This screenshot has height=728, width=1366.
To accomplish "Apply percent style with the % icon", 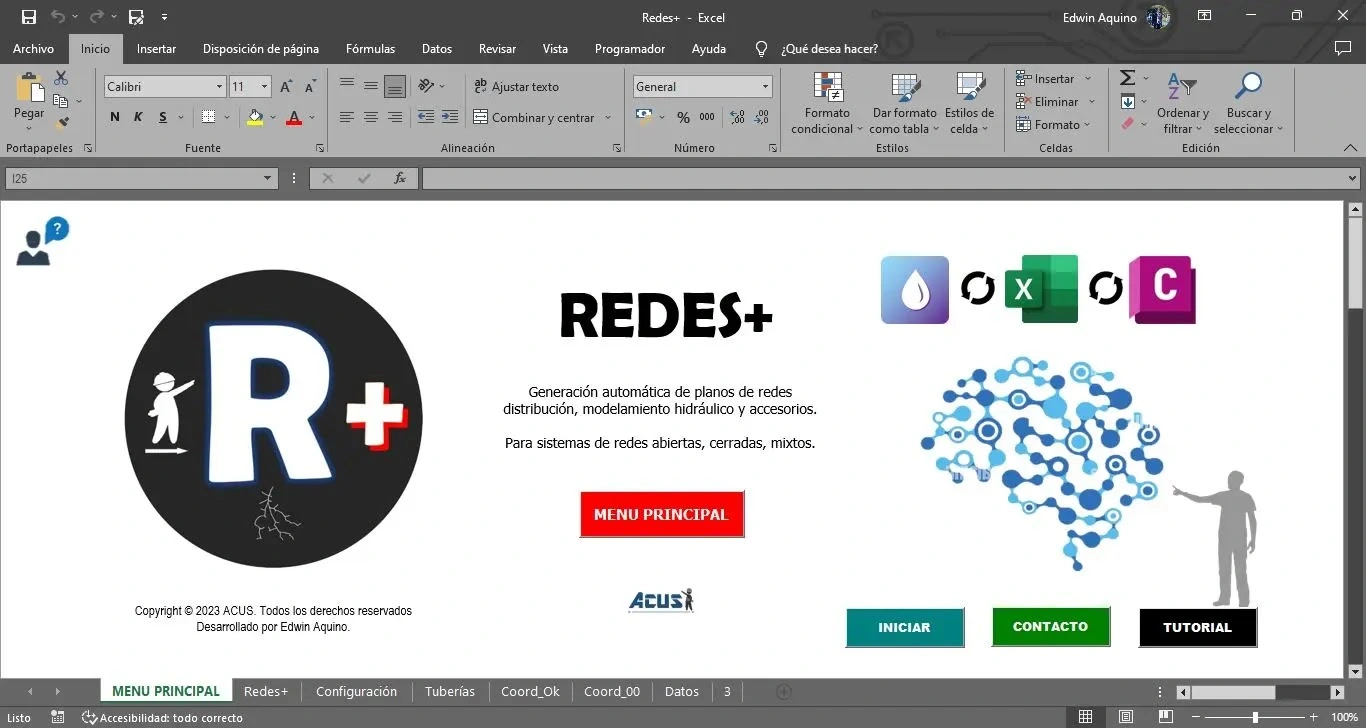I will (x=683, y=117).
